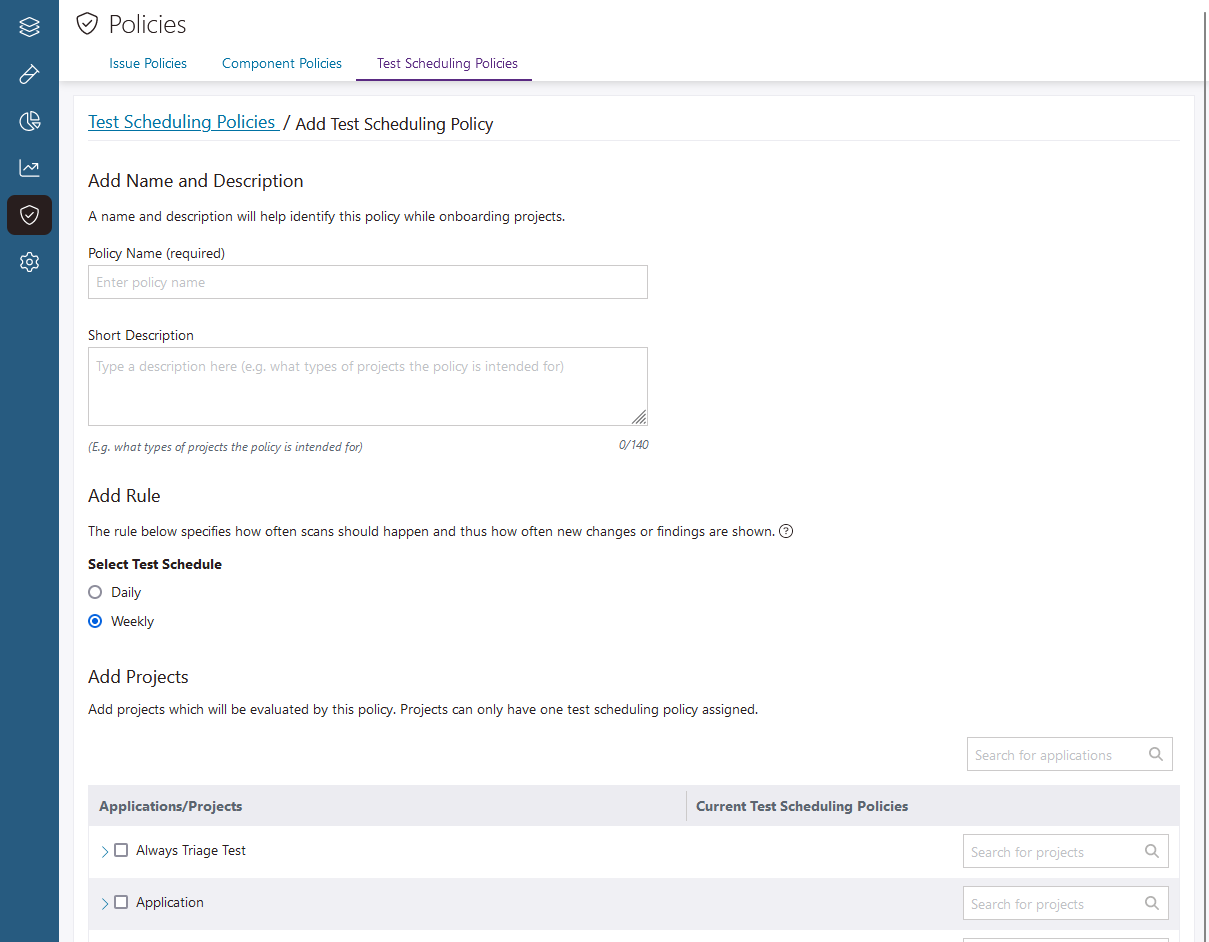1209x942 pixels.
Task: Click into the Short Description text area
Action: 368,386
